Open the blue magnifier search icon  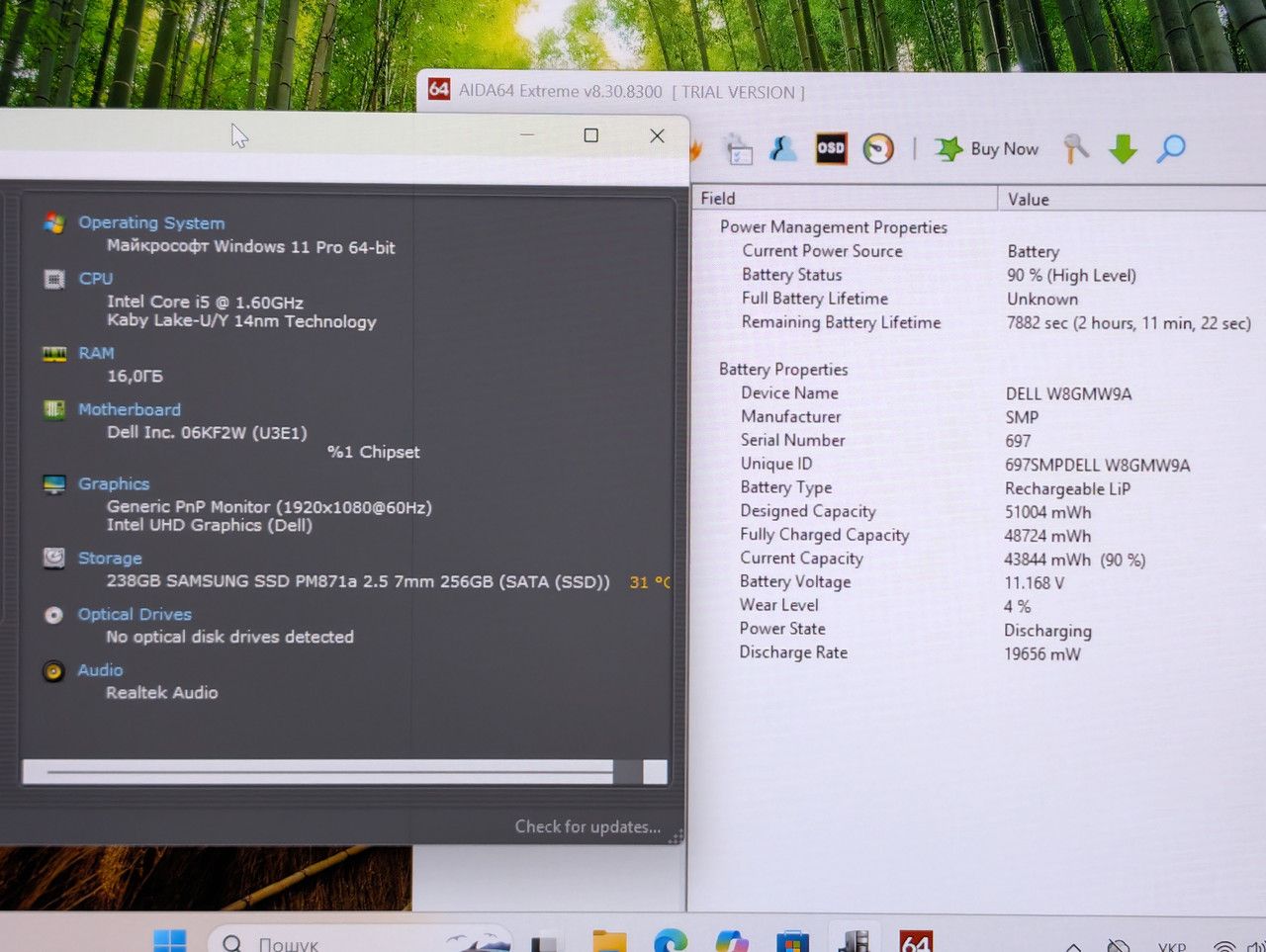tap(1171, 148)
